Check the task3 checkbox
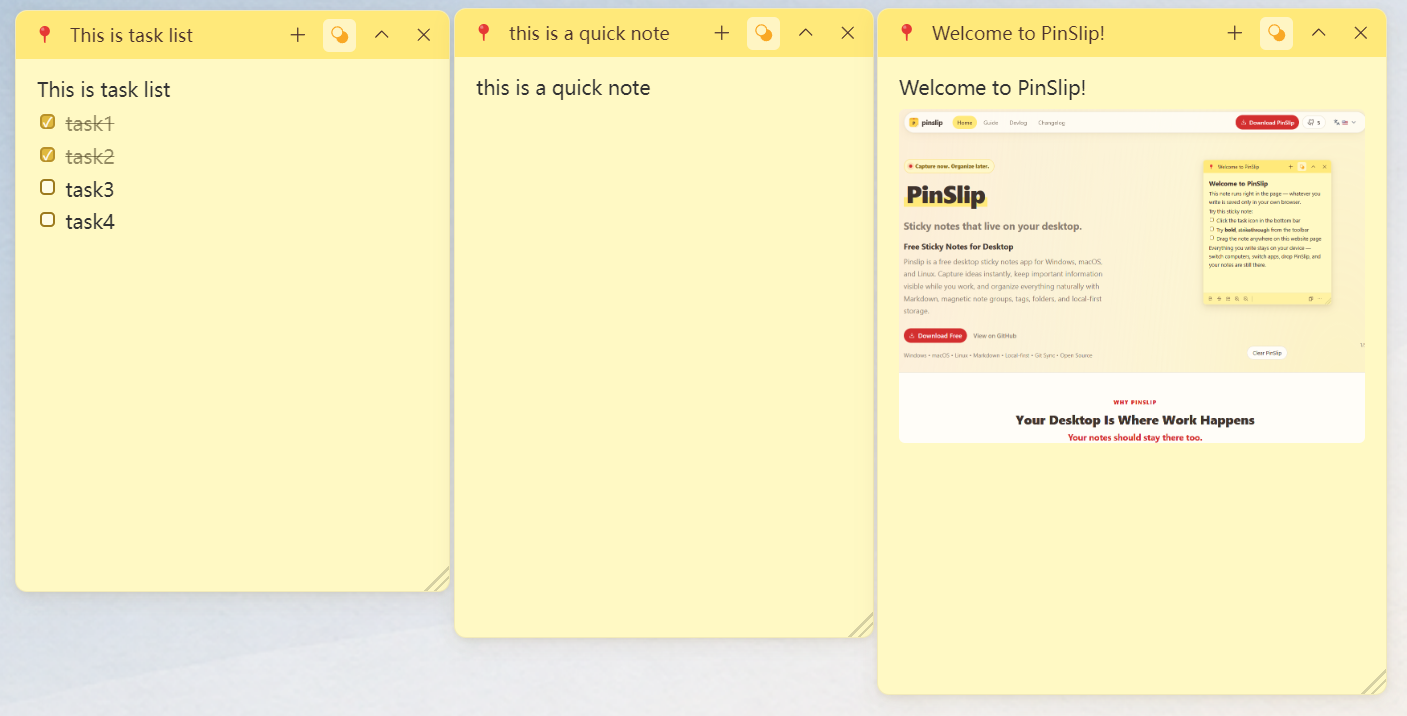1407x716 pixels. [x=47, y=187]
